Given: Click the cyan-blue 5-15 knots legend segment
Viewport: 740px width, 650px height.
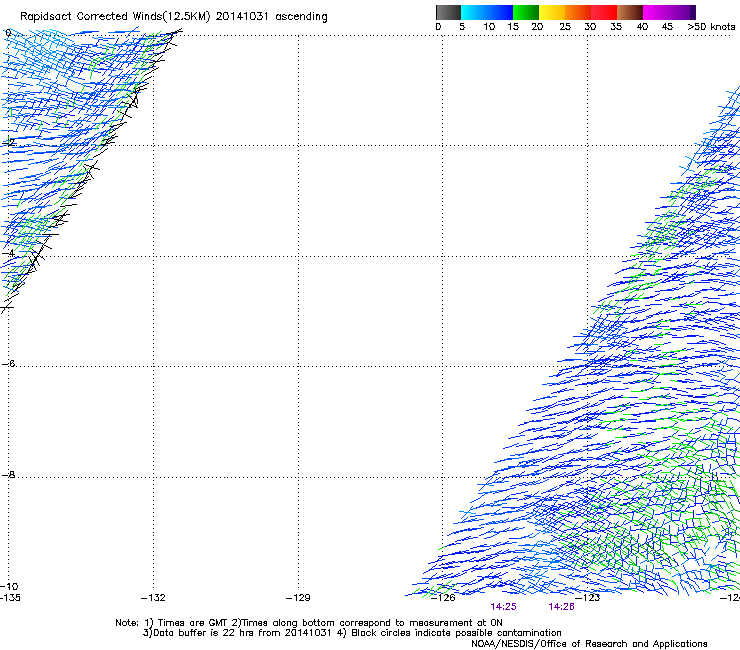Looking at the screenshot, I should click(487, 12).
